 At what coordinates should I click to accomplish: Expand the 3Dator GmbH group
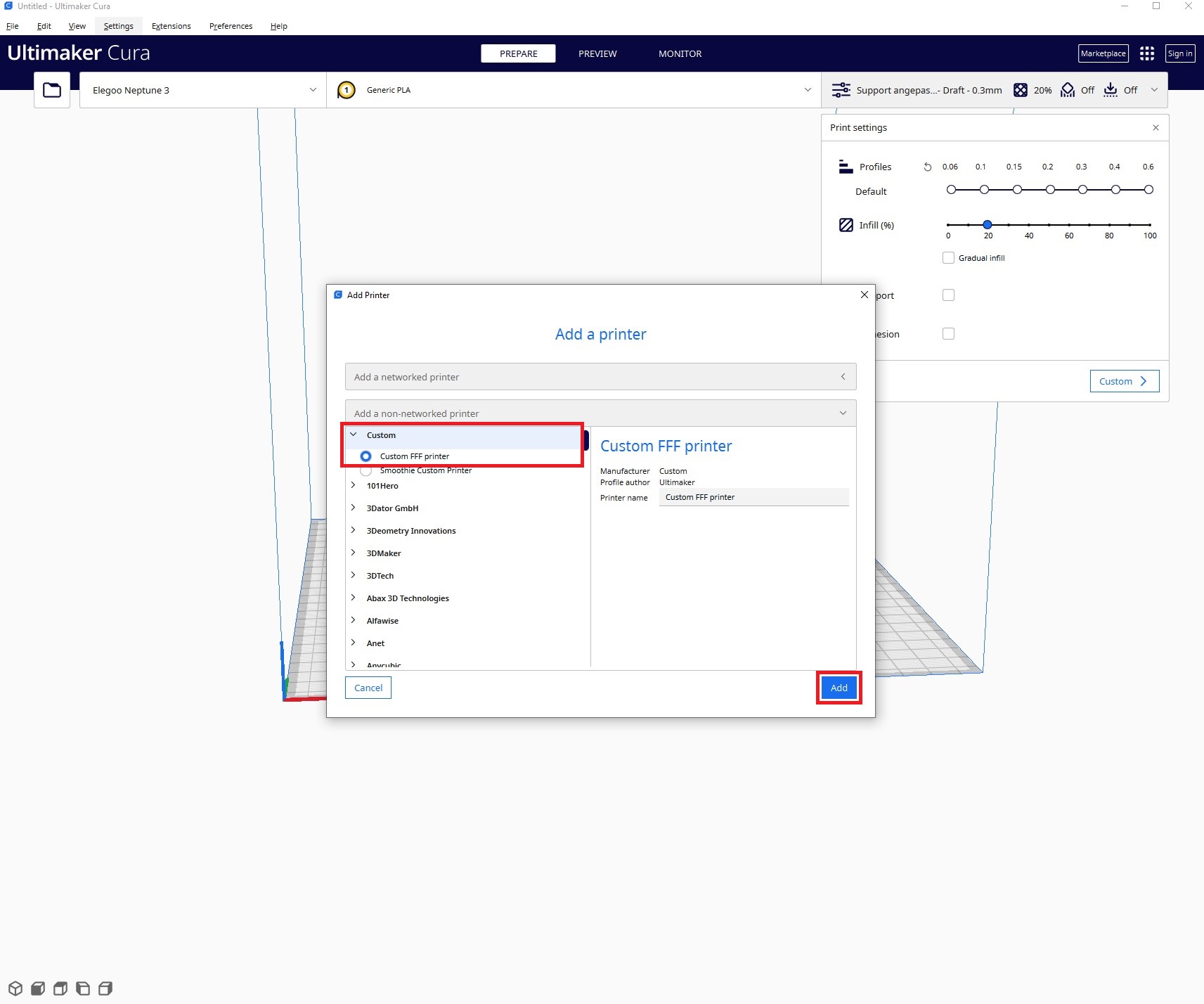point(353,508)
